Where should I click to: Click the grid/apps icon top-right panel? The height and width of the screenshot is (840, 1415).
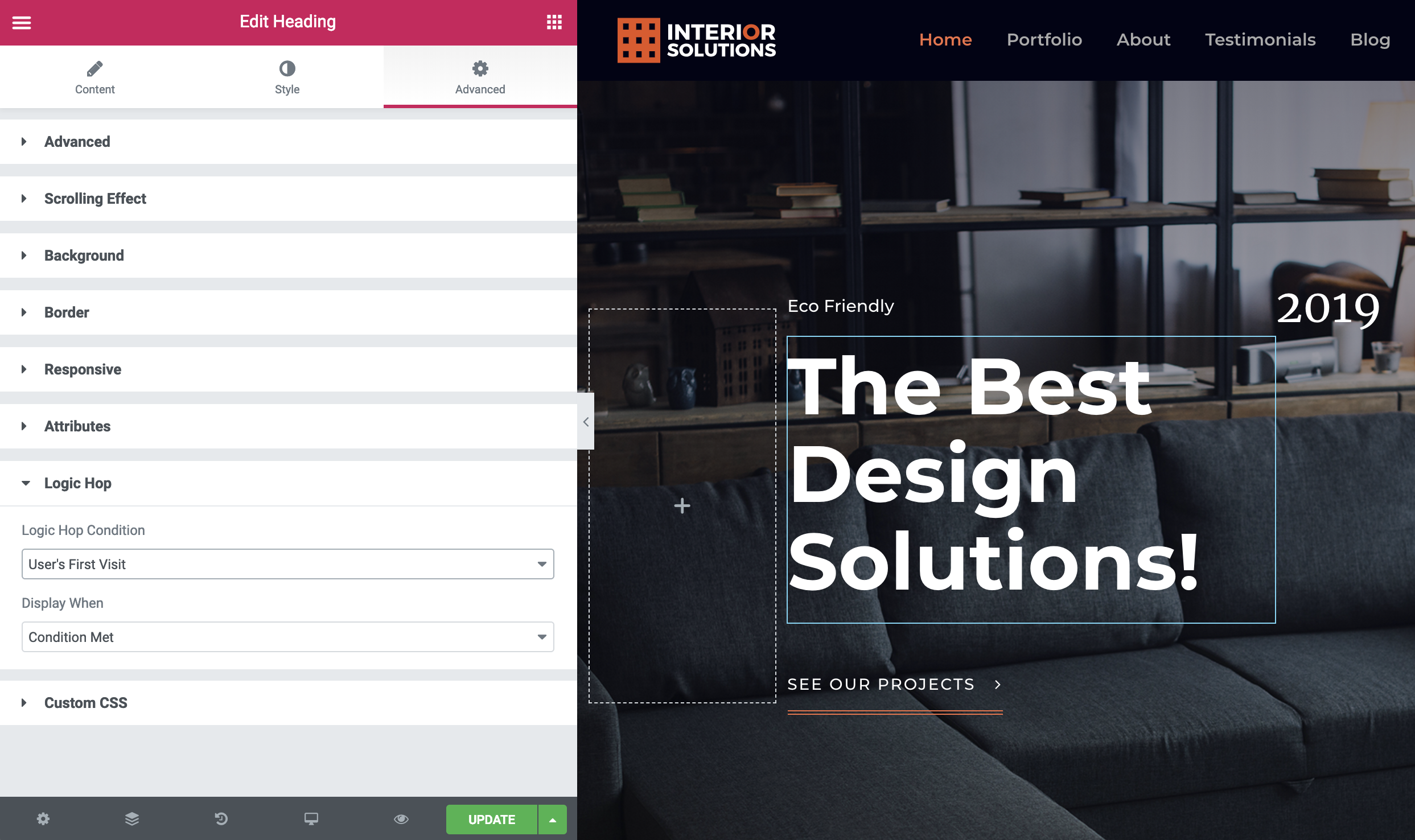pos(554,22)
